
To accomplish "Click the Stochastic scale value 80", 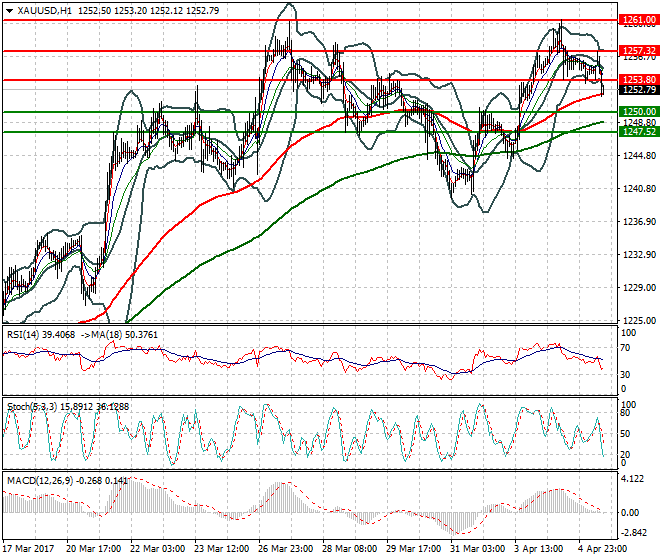I will click(x=625, y=413).
